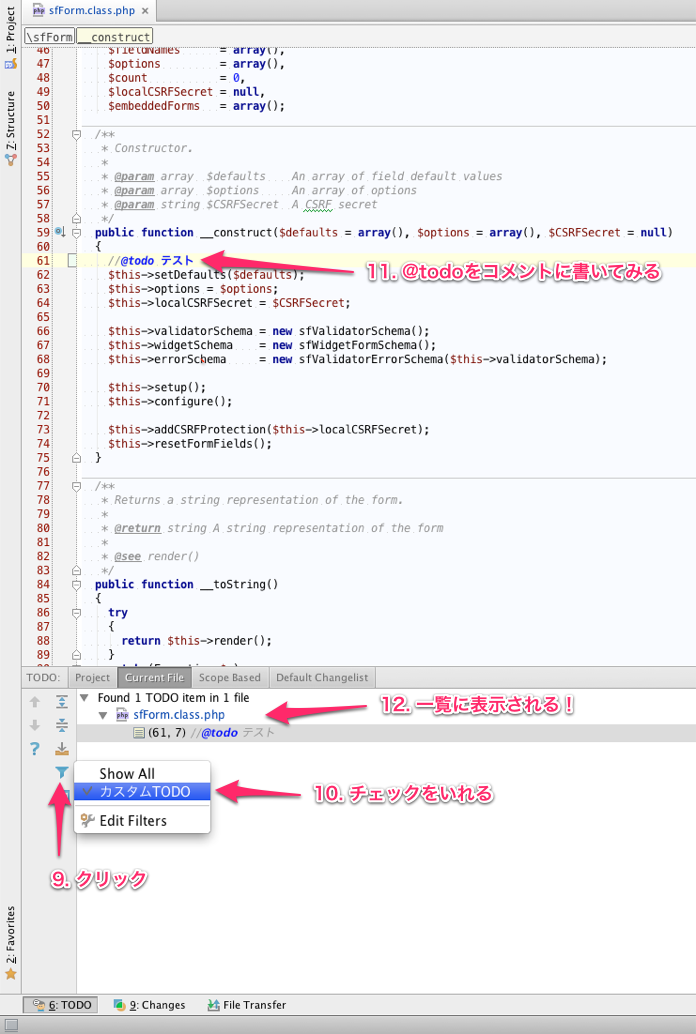Fold the __construct function at line 59
This screenshot has height=1034, width=696.
tap(76, 232)
